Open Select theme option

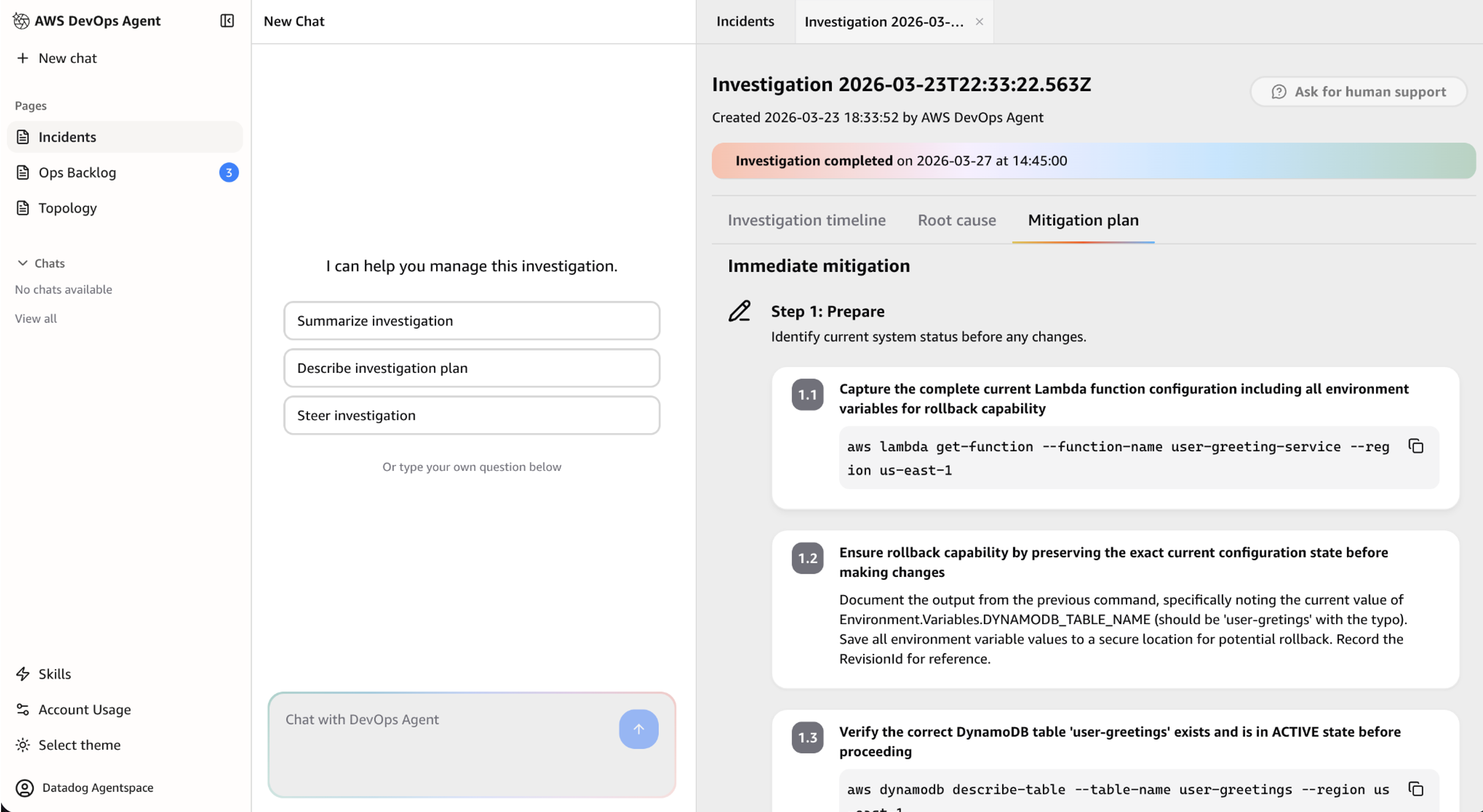124,745
